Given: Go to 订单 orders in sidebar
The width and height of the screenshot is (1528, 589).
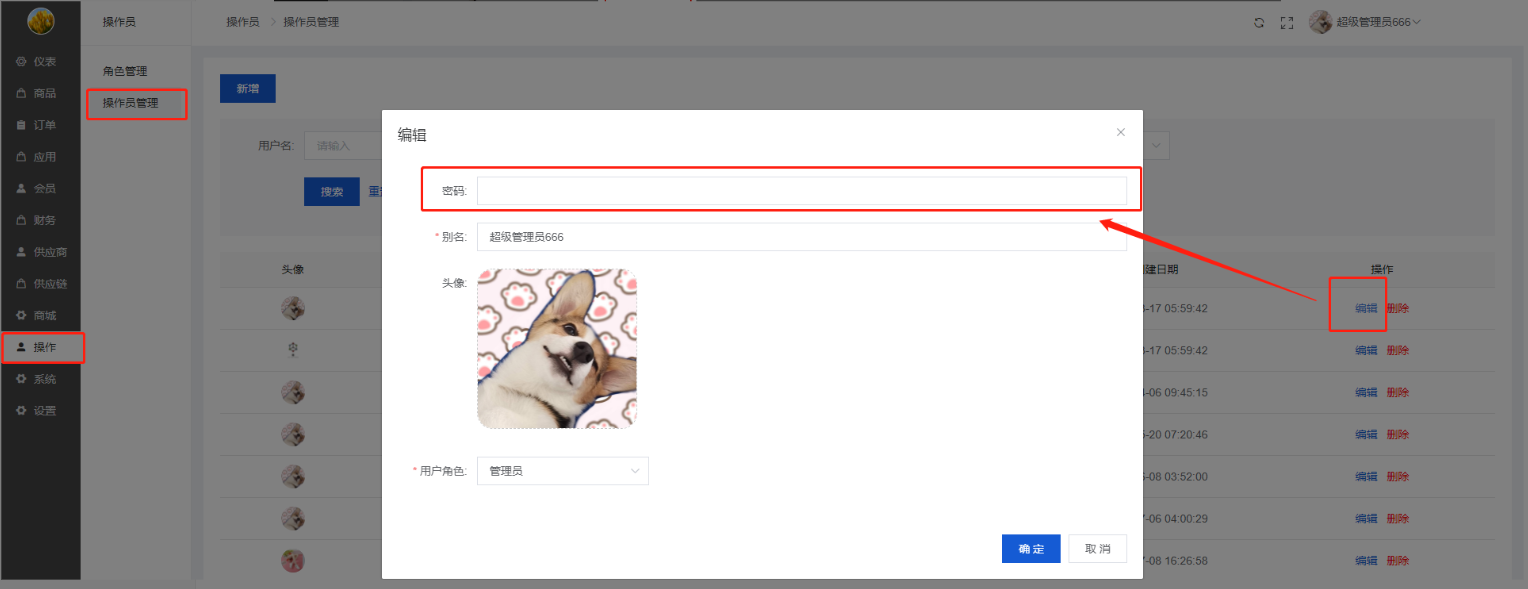Looking at the screenshot, I should [42, 125].
